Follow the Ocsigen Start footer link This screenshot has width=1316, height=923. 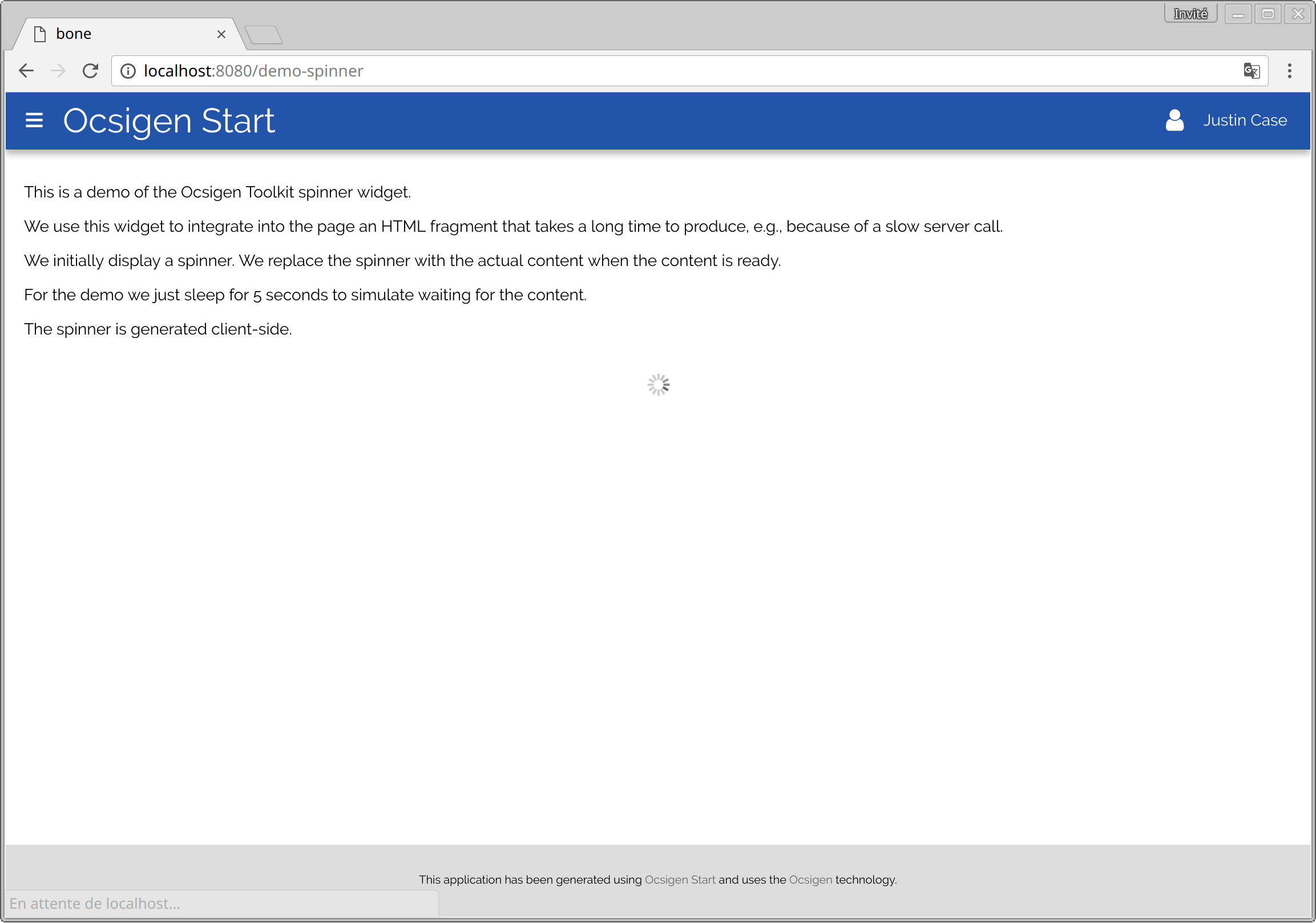680,880
